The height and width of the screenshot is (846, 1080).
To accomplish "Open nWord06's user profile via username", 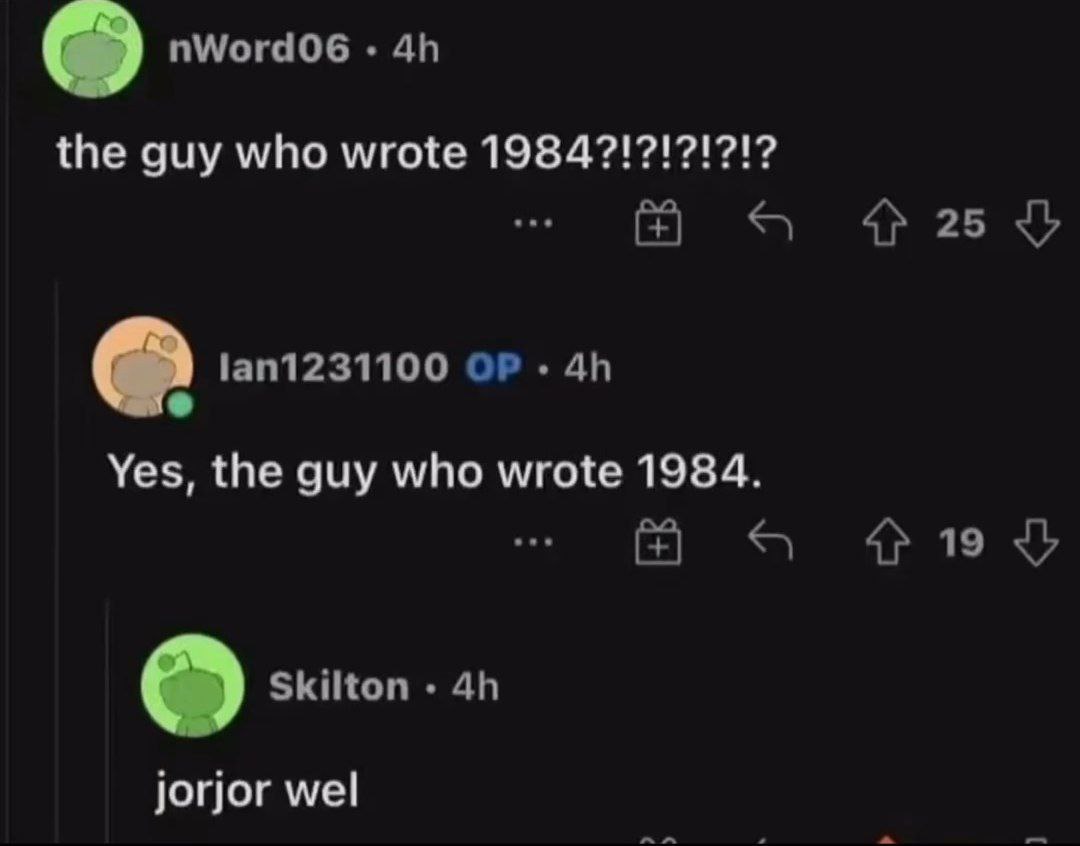I will click(259, 50).
